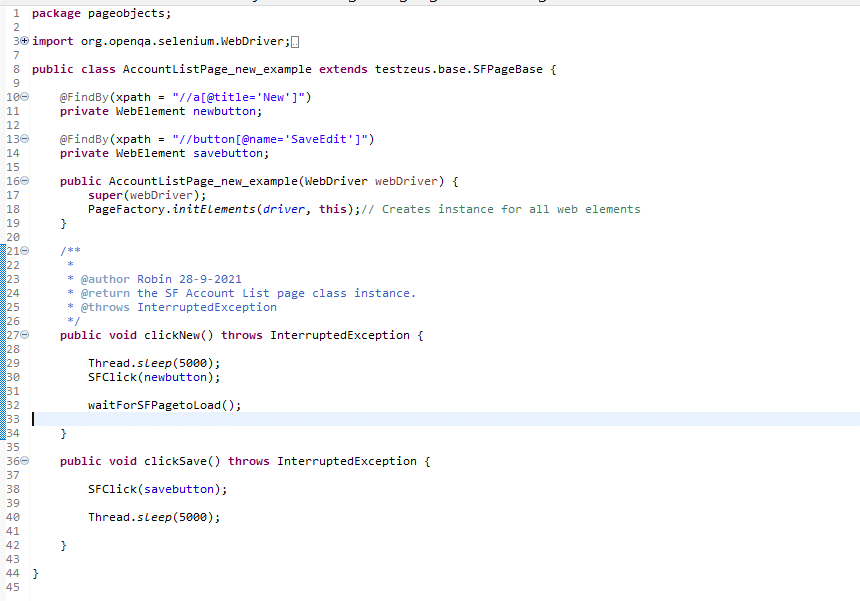This screenshot has height=601, width=860.
Task: Click SFClick(newbutton) on line 30
Action: click(154, 377)
